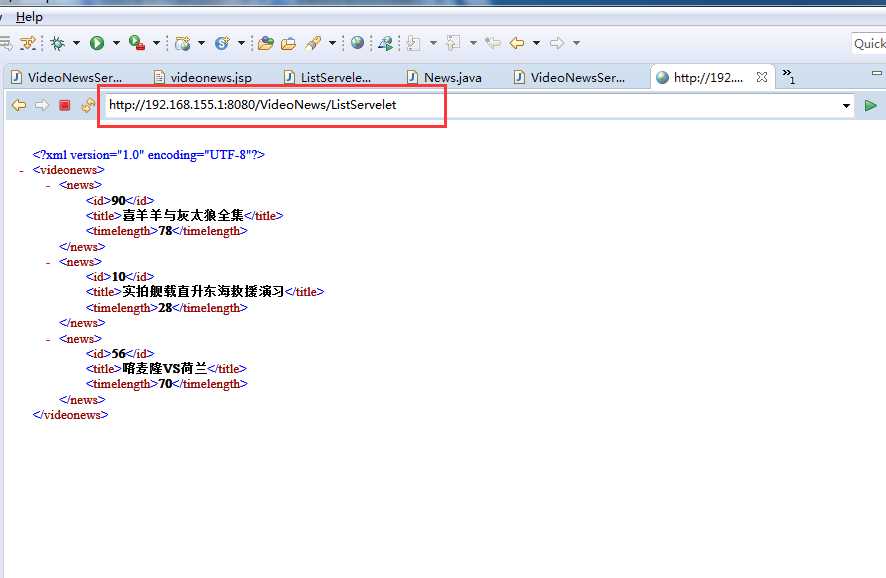Screen dimensions: 886x578
Task: Expand the New Servlet dropdown arrow
Action: click(x=241, y=43)
